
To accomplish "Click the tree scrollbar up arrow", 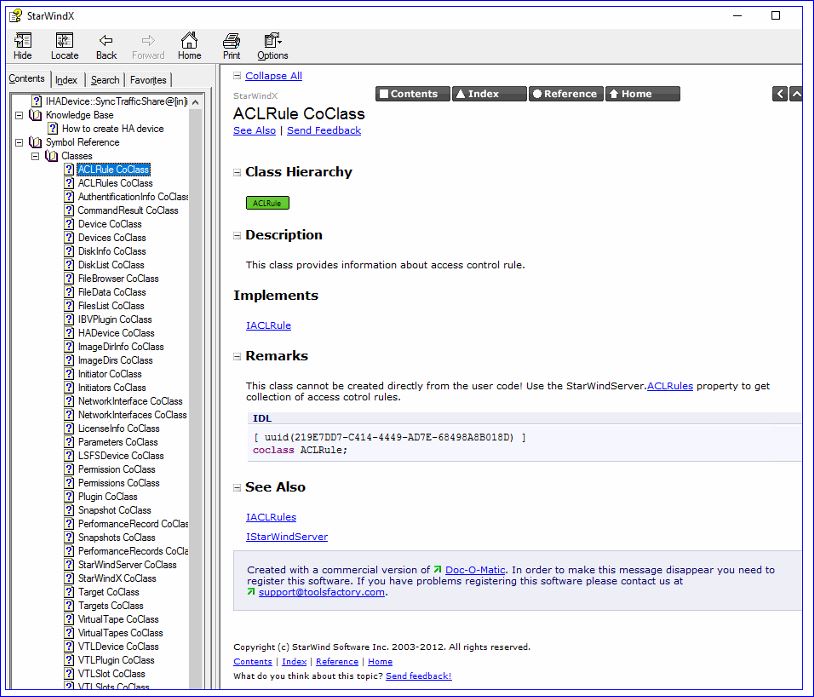I will pos(196,102).
